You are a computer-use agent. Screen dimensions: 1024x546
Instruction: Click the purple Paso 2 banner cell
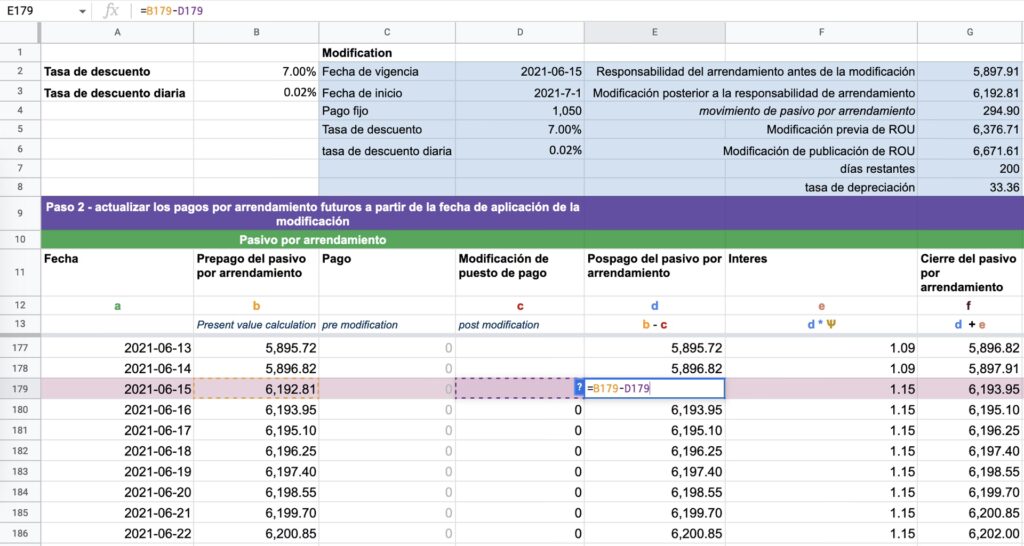pyautogui.click(x=312, y=213)
